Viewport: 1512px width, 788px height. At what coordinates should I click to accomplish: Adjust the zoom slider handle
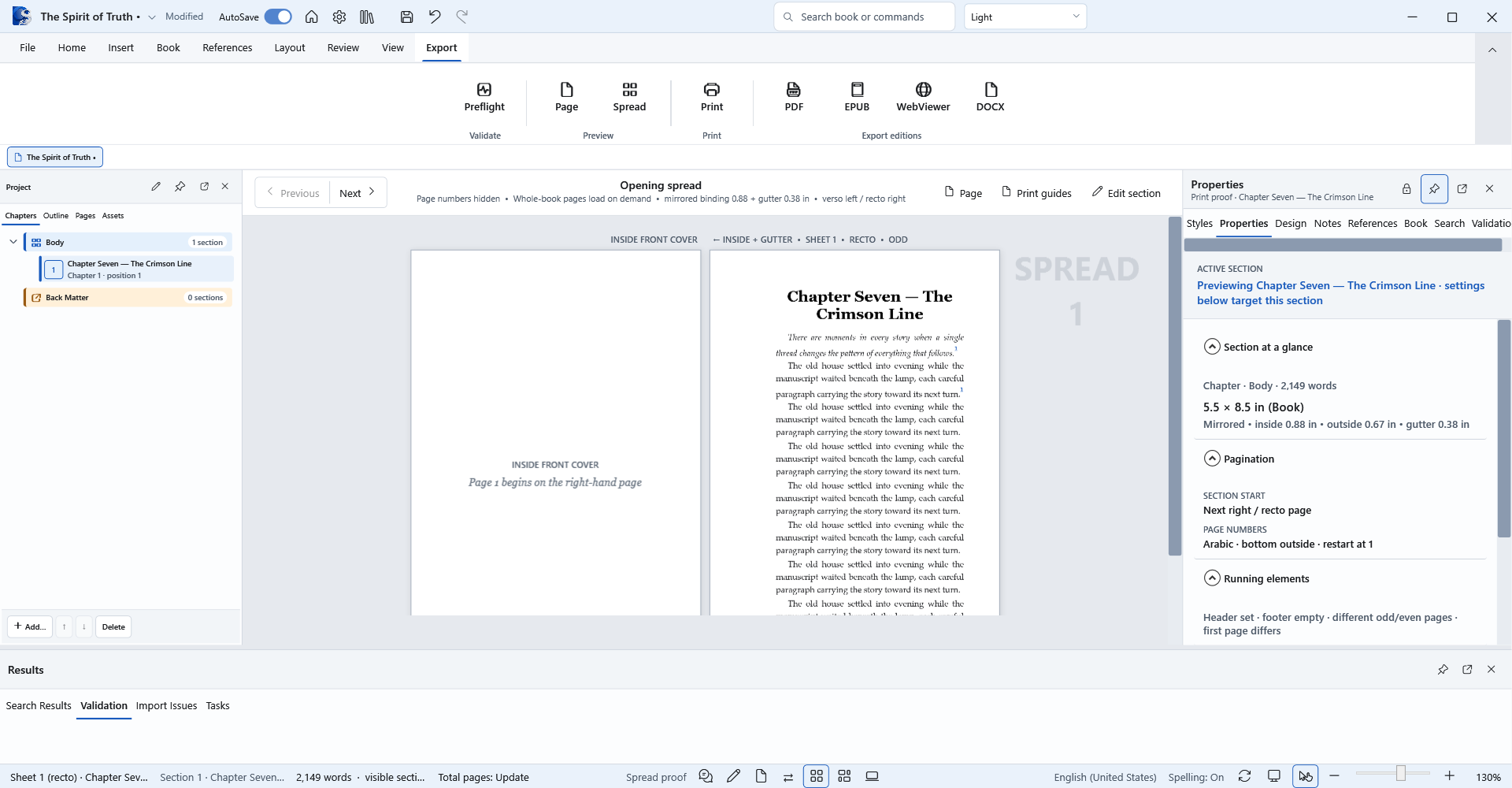(x=1401, y=773)
